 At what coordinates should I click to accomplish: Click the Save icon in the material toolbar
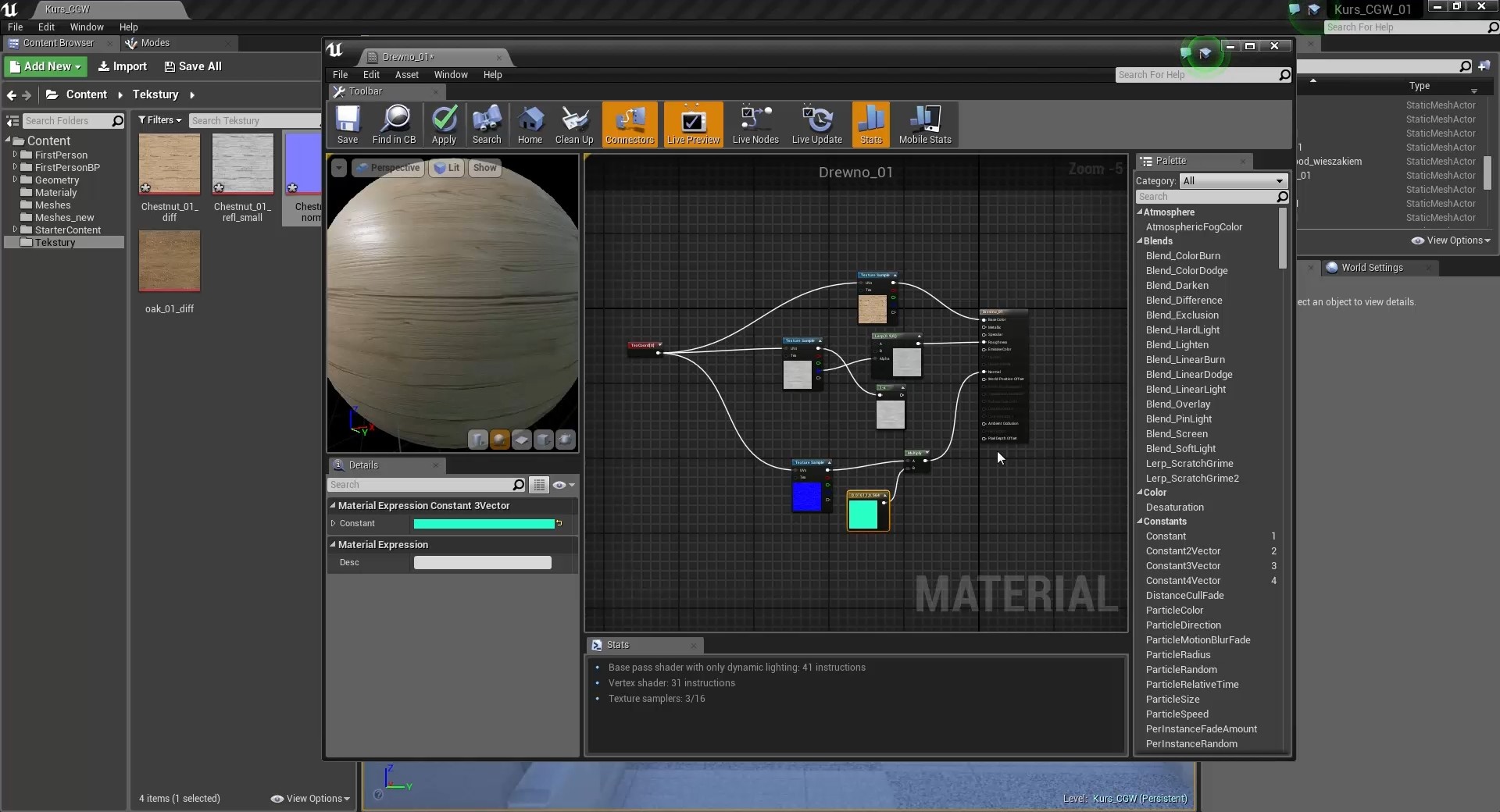348,125
